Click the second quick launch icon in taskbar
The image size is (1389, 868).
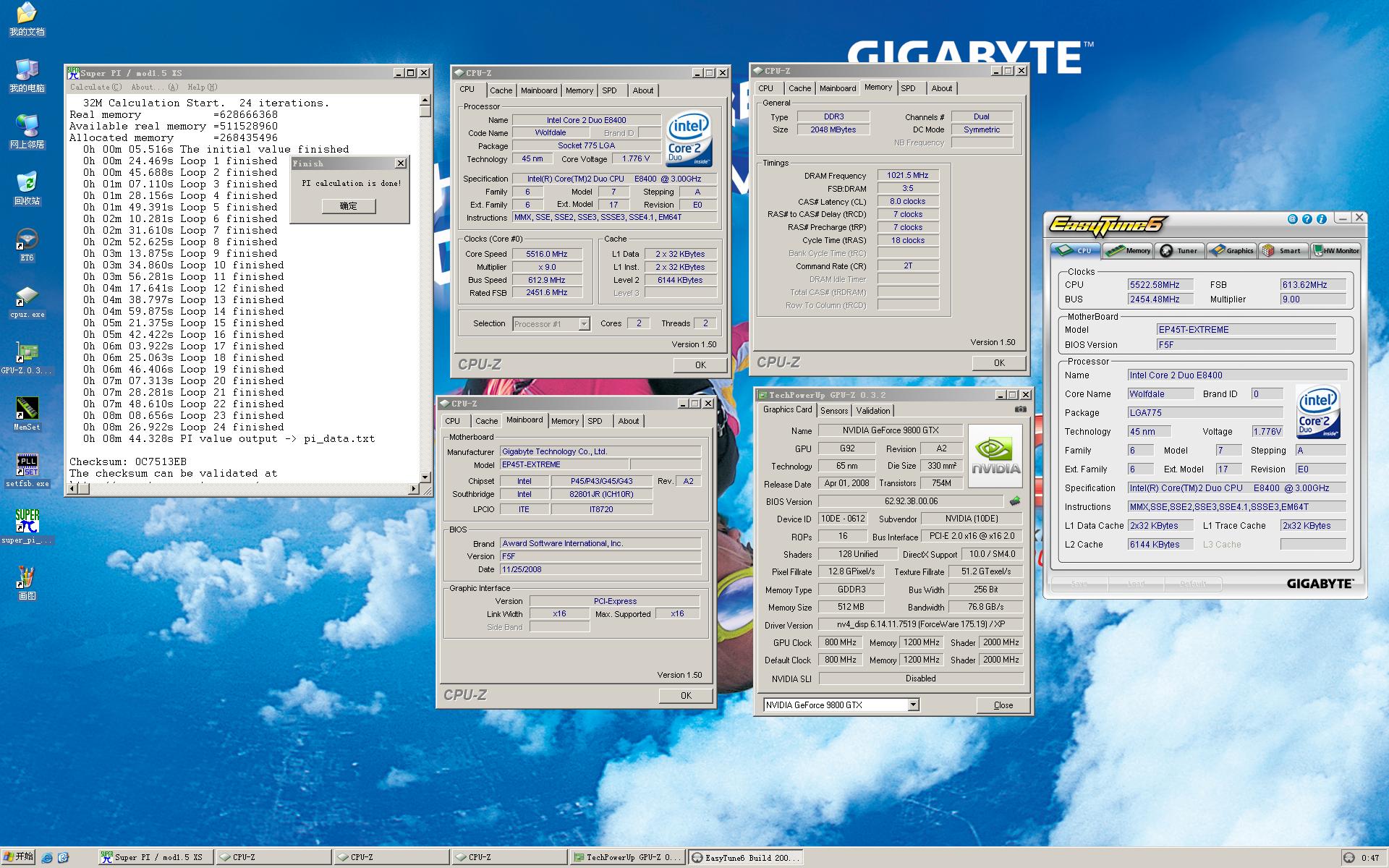[x=63, y=858]
